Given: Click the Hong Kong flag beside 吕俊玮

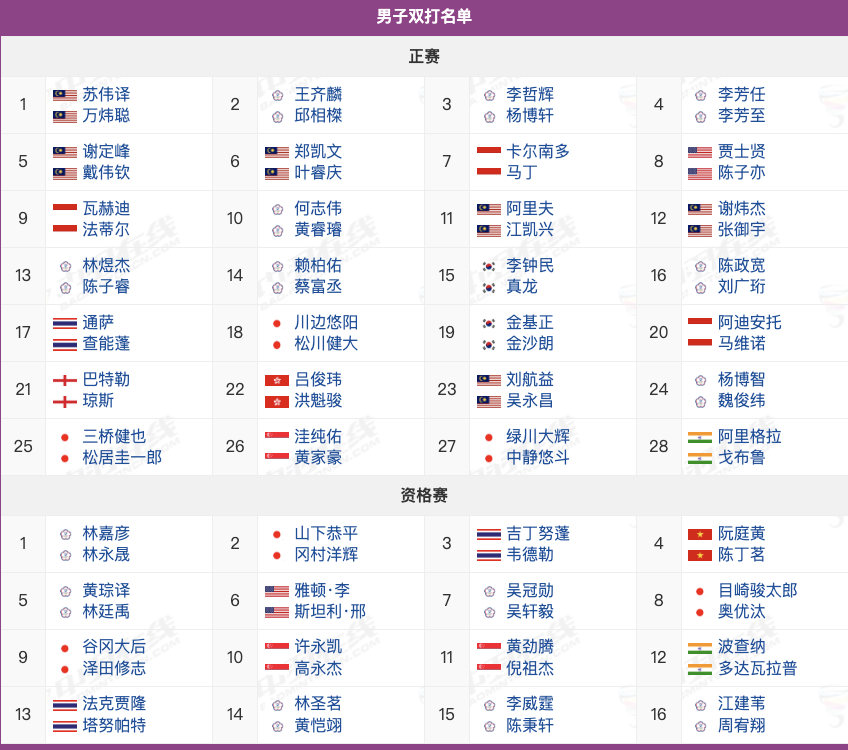Looking at the screenshot, I should pos(276,381).
